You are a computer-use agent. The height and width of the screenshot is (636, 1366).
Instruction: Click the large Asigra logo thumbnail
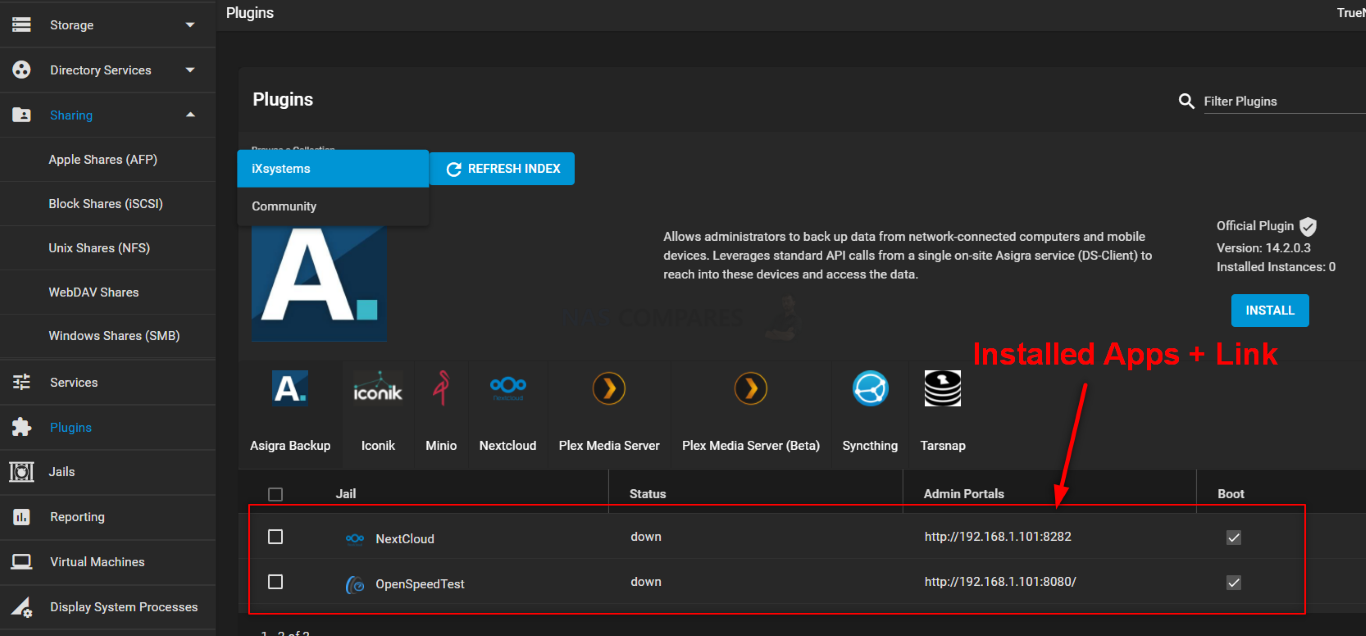click(319, 282)
